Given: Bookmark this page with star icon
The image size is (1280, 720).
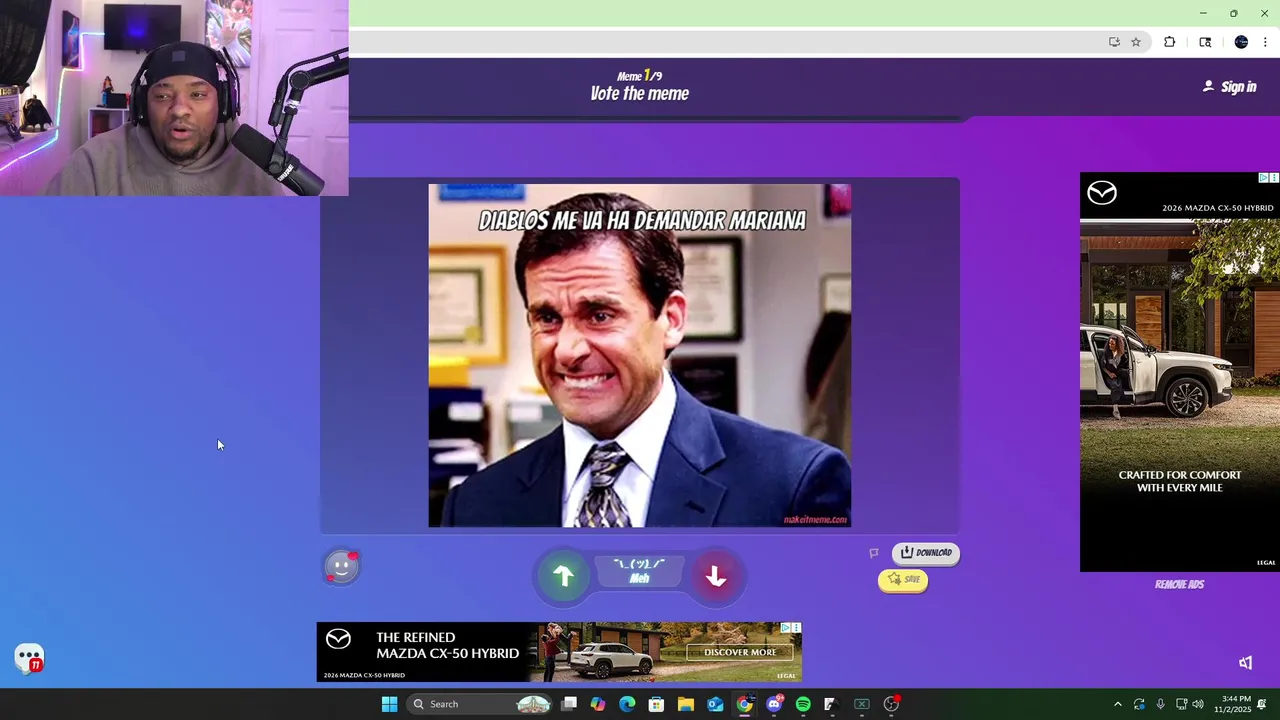Looking at the screenshot, I should click(1136, 42).
